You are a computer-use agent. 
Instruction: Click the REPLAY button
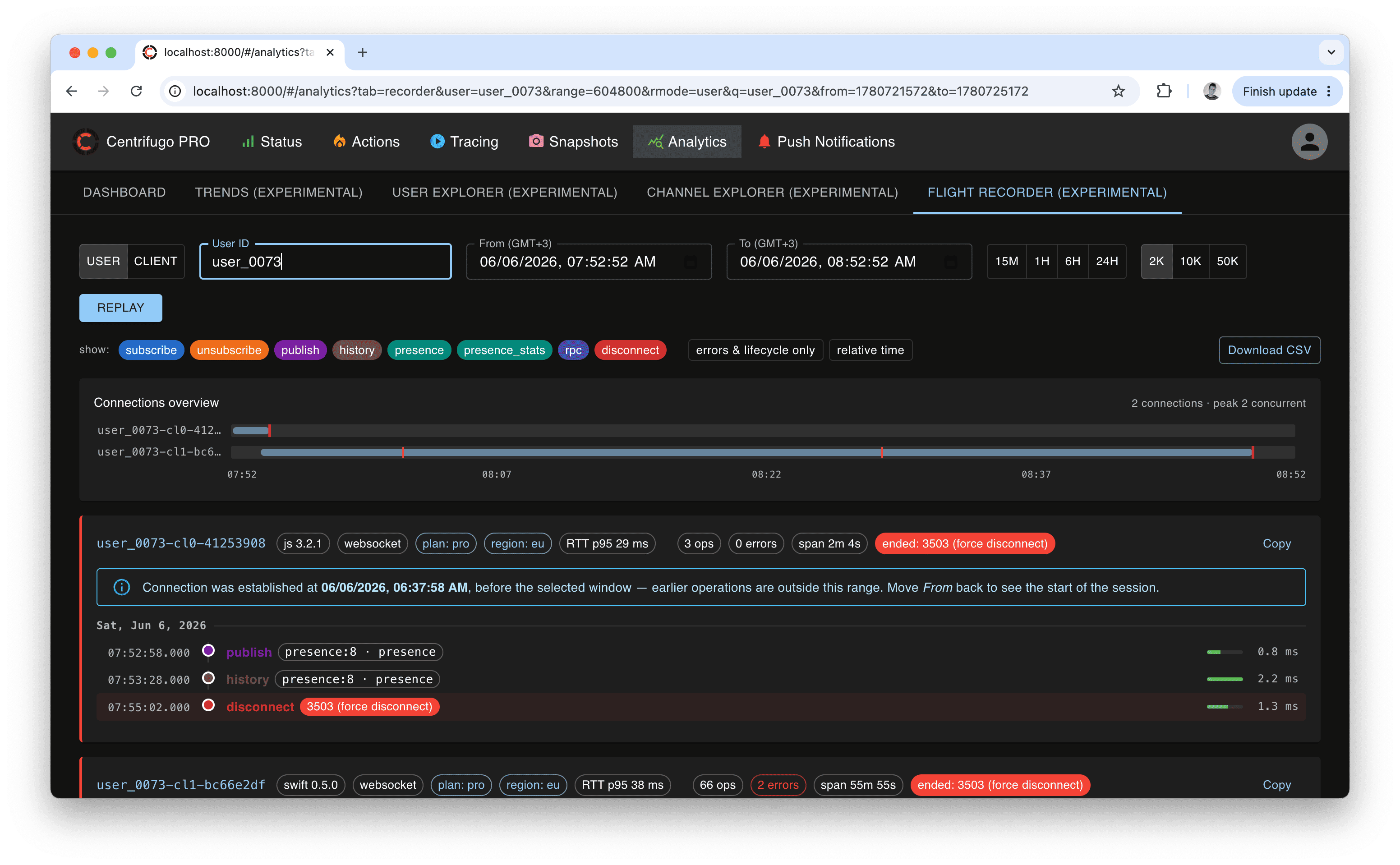coord(121,308)
